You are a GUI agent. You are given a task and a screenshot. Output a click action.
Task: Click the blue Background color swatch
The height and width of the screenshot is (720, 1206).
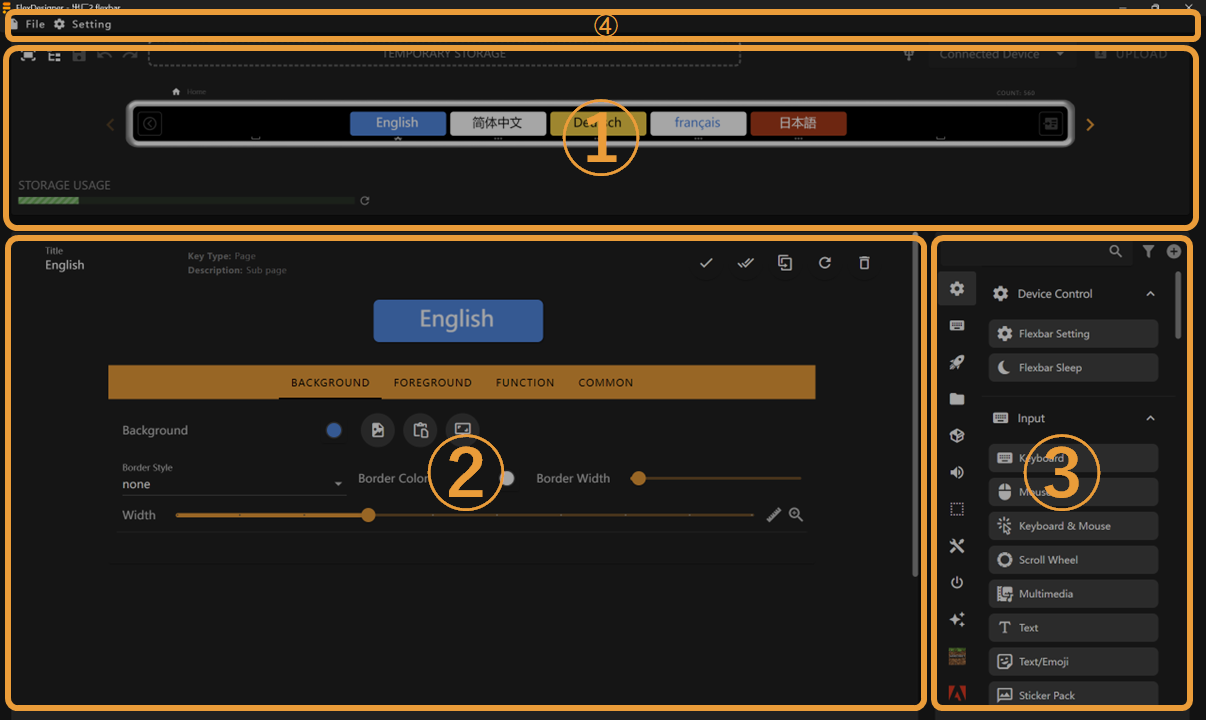(x=334, y=430)
